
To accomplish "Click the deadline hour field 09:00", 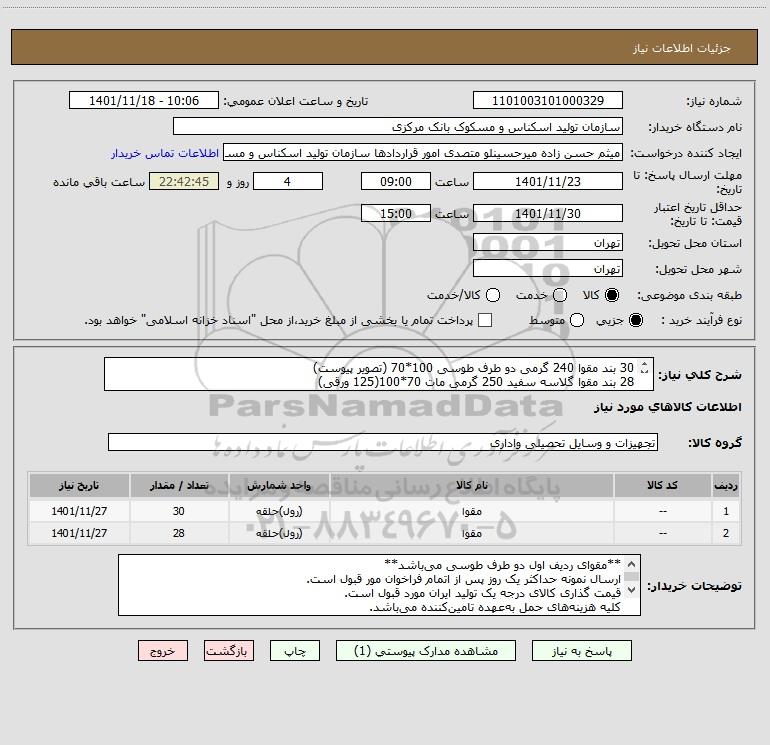I will pos(396,181).
